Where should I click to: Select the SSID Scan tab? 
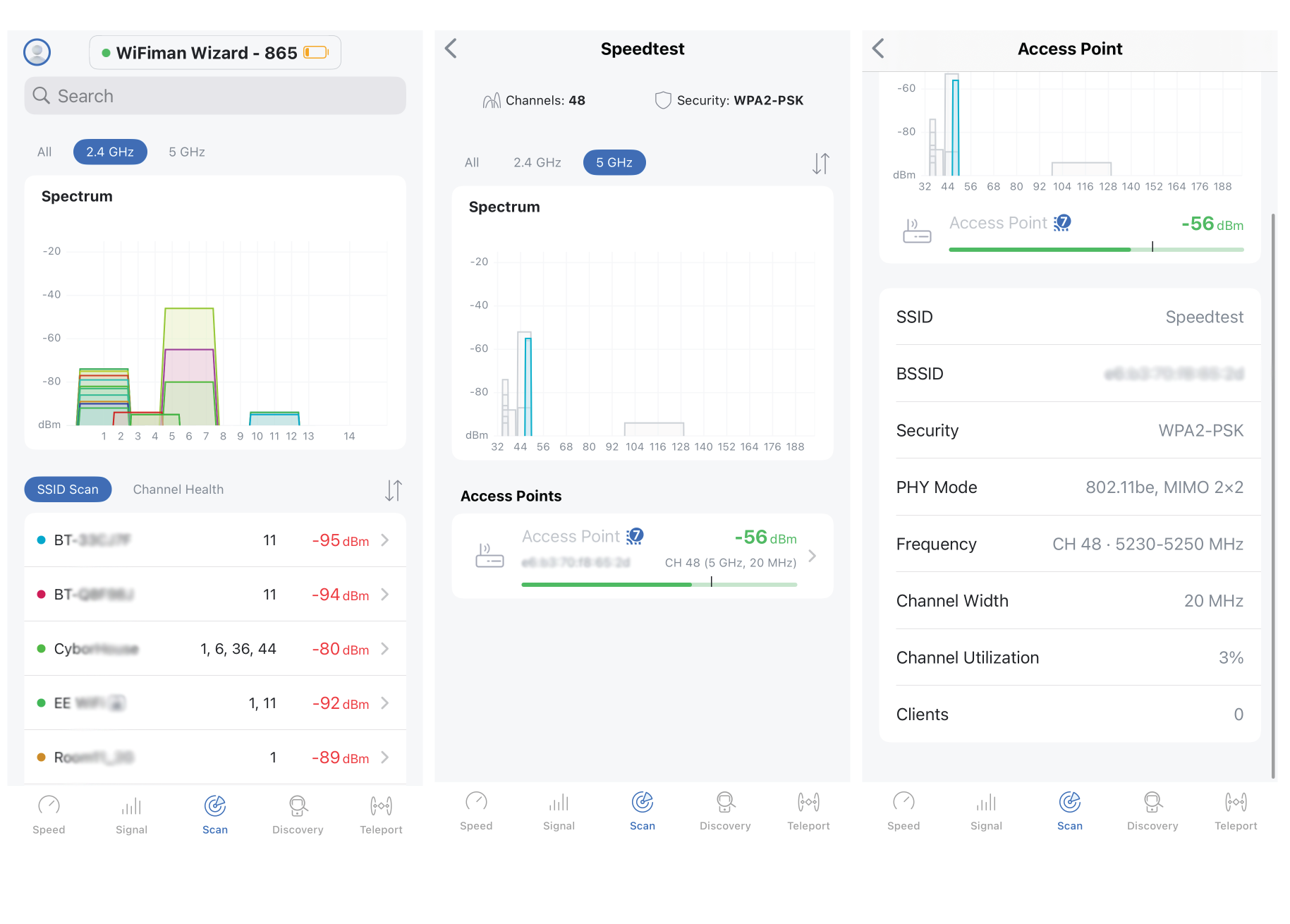point(68,490)
